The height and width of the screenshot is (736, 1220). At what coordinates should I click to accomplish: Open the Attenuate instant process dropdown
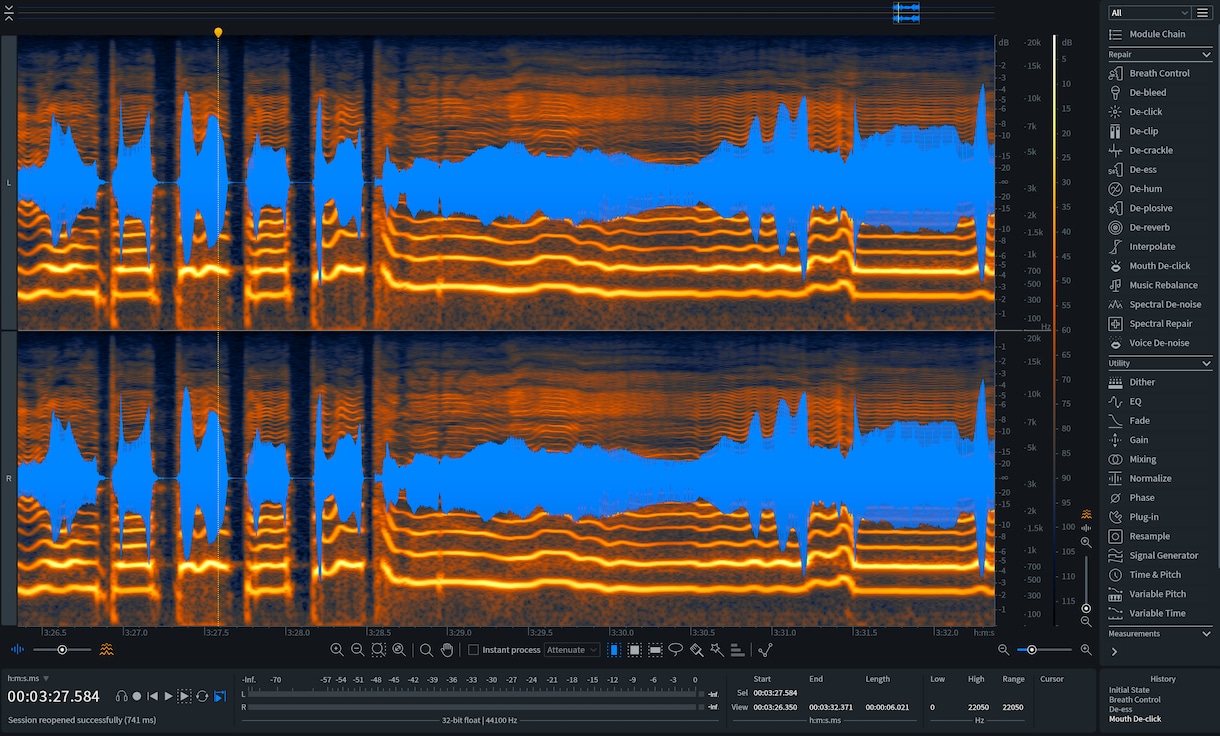click(572, 650)
